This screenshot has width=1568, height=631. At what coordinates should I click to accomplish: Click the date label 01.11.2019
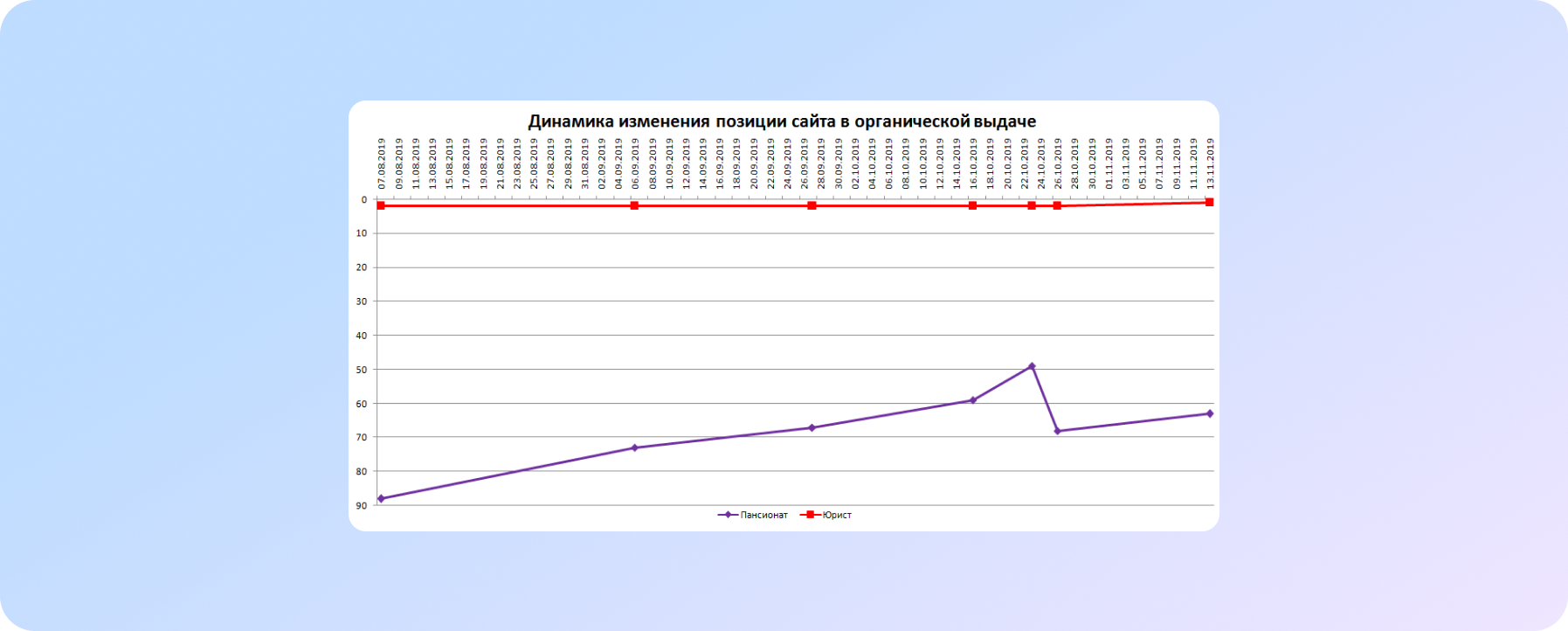pyautogui.click(x=1109, y=163)
